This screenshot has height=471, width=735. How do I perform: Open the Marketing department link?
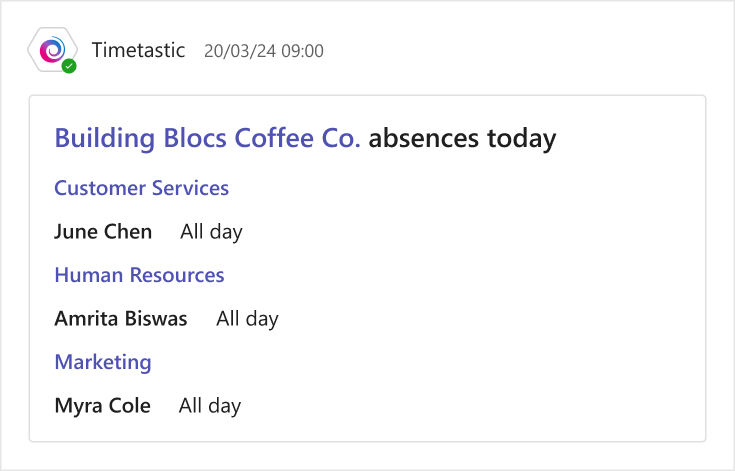pyautogui.click(x=103, y=362)
